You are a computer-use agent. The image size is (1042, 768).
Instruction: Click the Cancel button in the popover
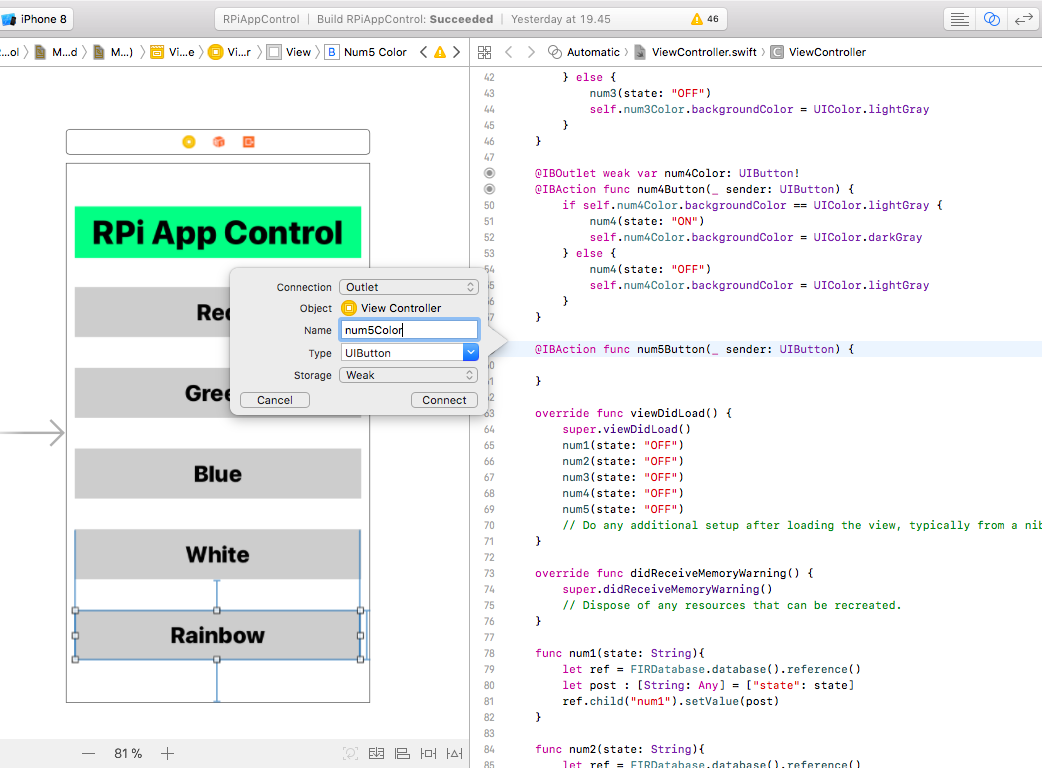274,399
